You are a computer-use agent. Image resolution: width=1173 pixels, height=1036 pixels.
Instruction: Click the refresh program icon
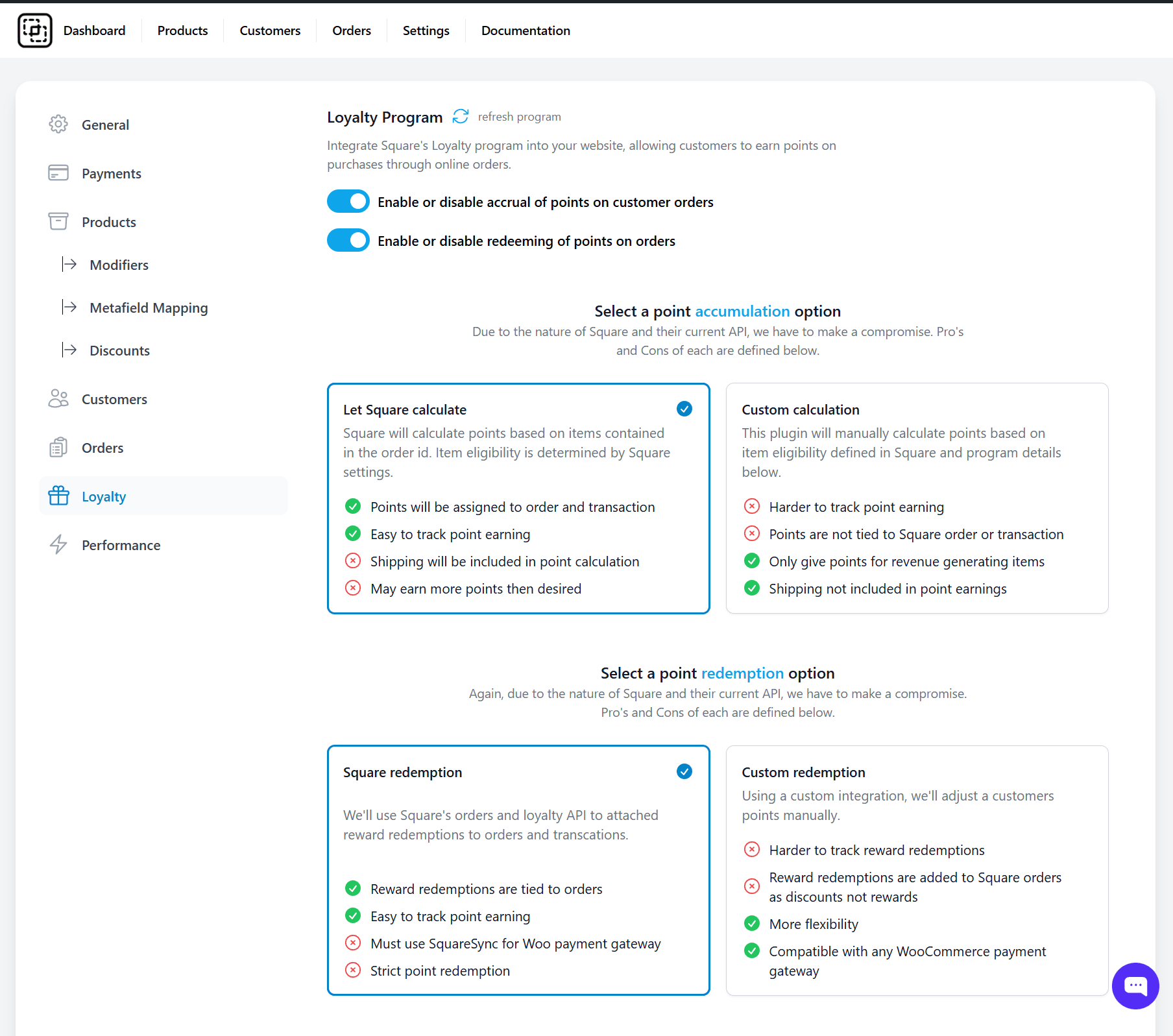[461, 117]
